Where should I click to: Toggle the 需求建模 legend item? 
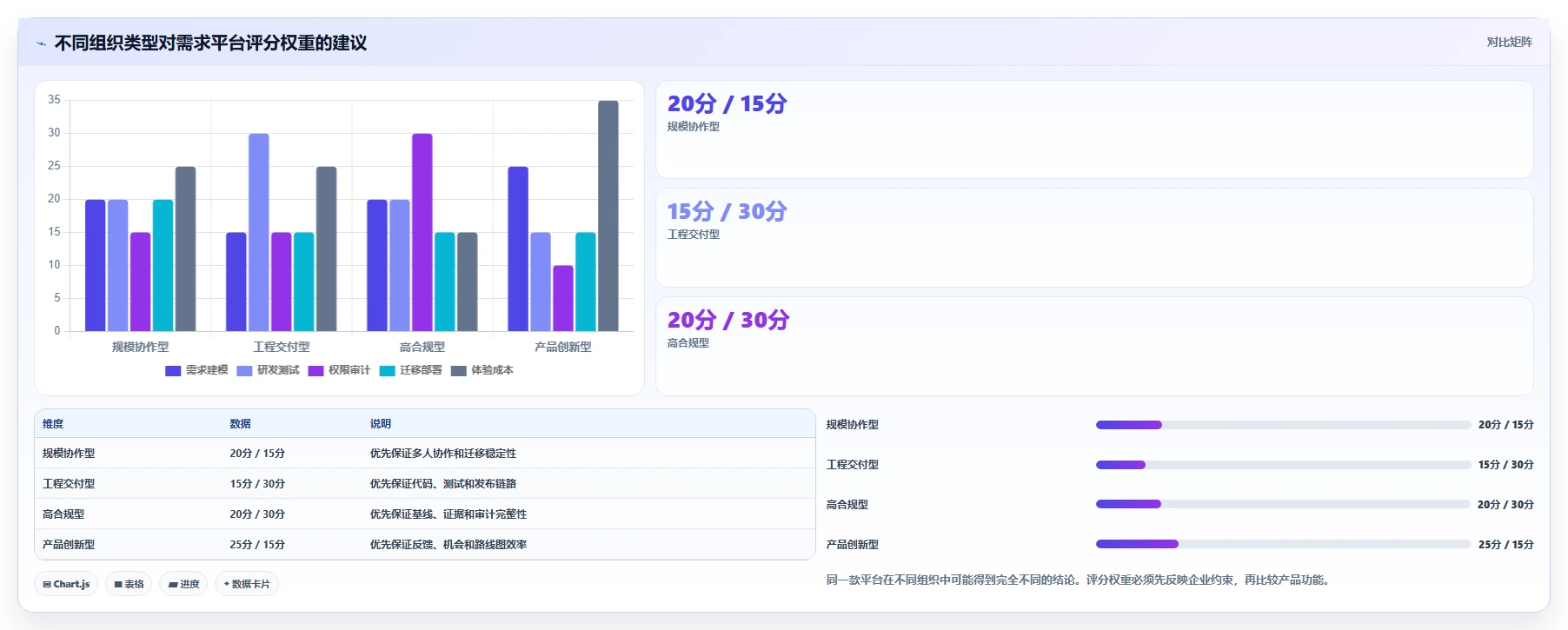(196, 370)
